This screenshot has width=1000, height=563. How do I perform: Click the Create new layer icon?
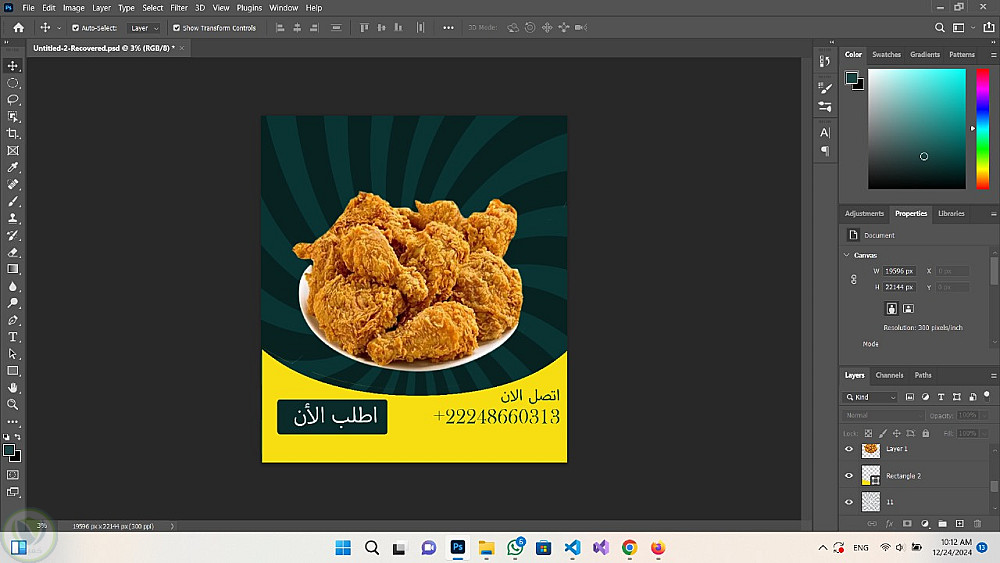(x=960, y=523)
